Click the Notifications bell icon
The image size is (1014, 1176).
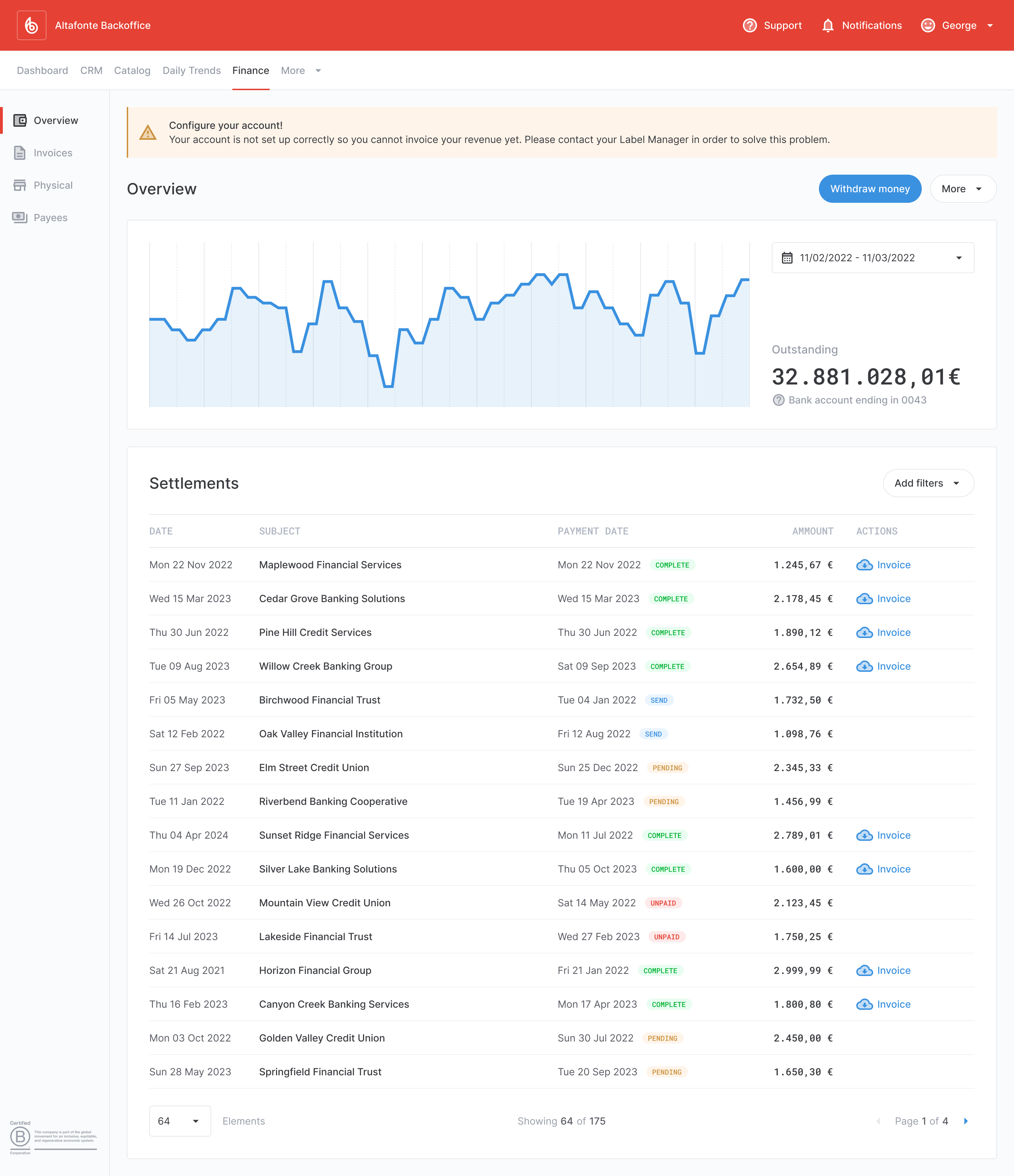[827, 26]
